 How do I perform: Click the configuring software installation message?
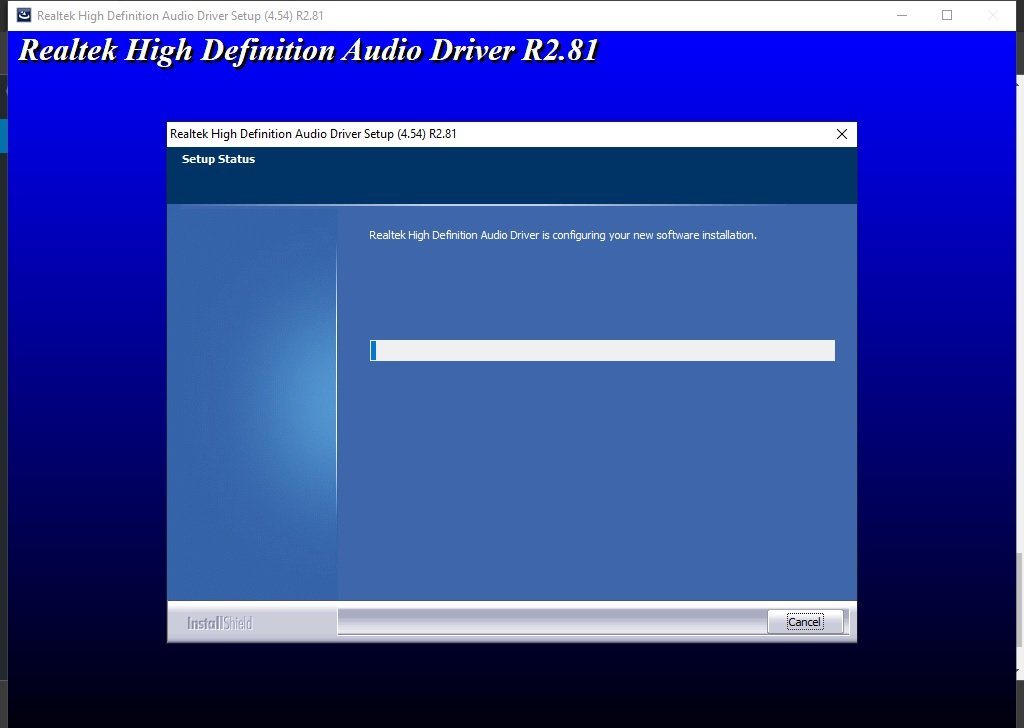[562, 235]
